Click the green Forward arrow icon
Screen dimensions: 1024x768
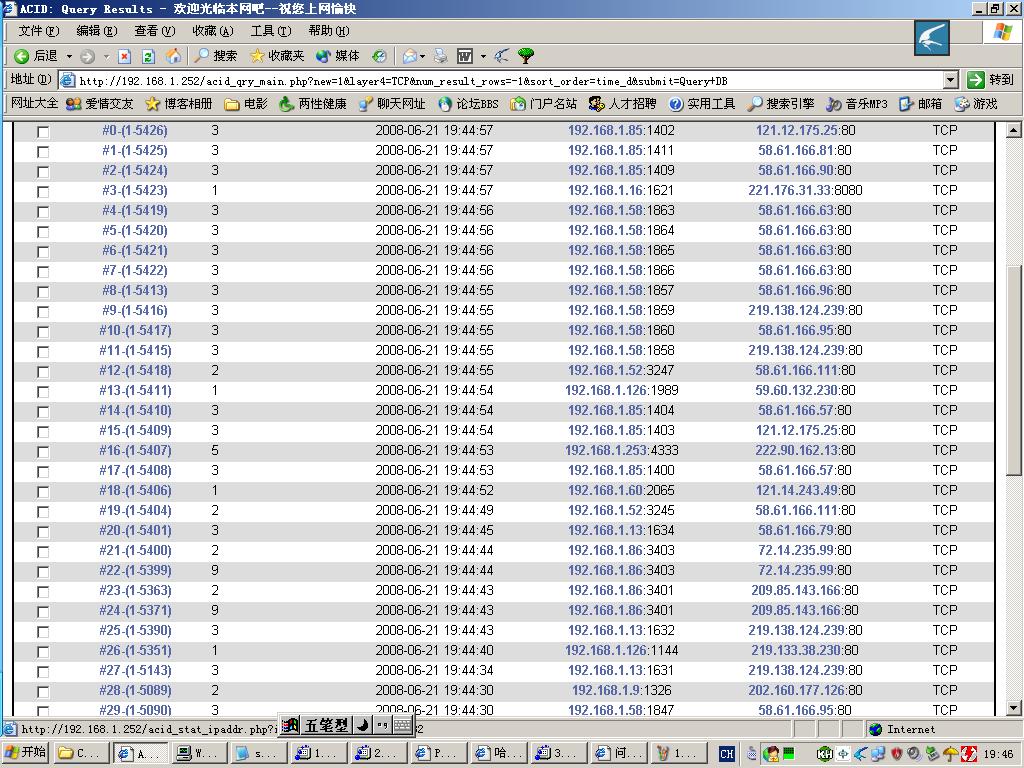pos(88,57)
